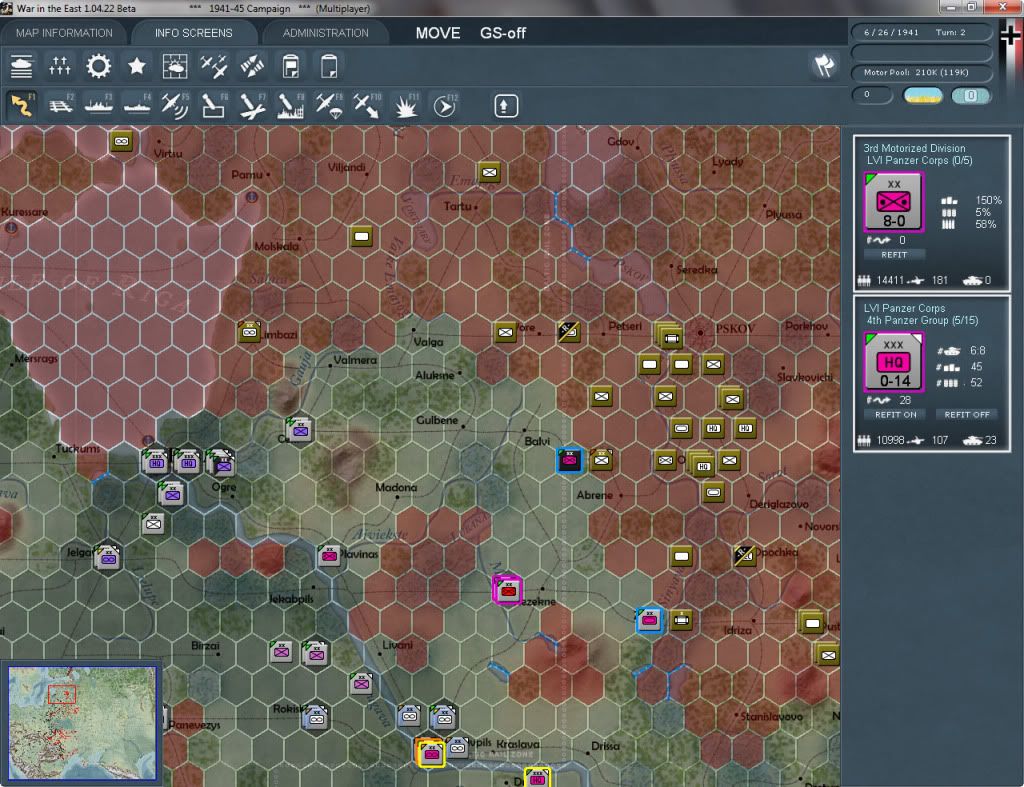Select the 8-0 division counter in unit panel
1024x787 pixels.
coord(893,202)
